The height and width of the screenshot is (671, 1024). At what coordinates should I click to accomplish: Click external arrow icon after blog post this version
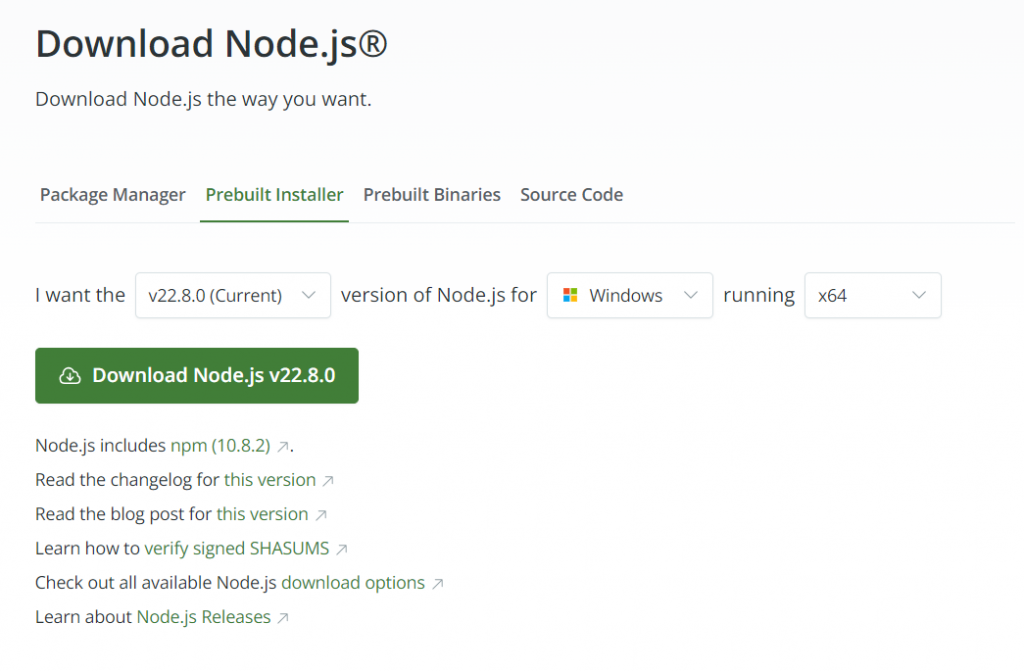pos(320,515)
